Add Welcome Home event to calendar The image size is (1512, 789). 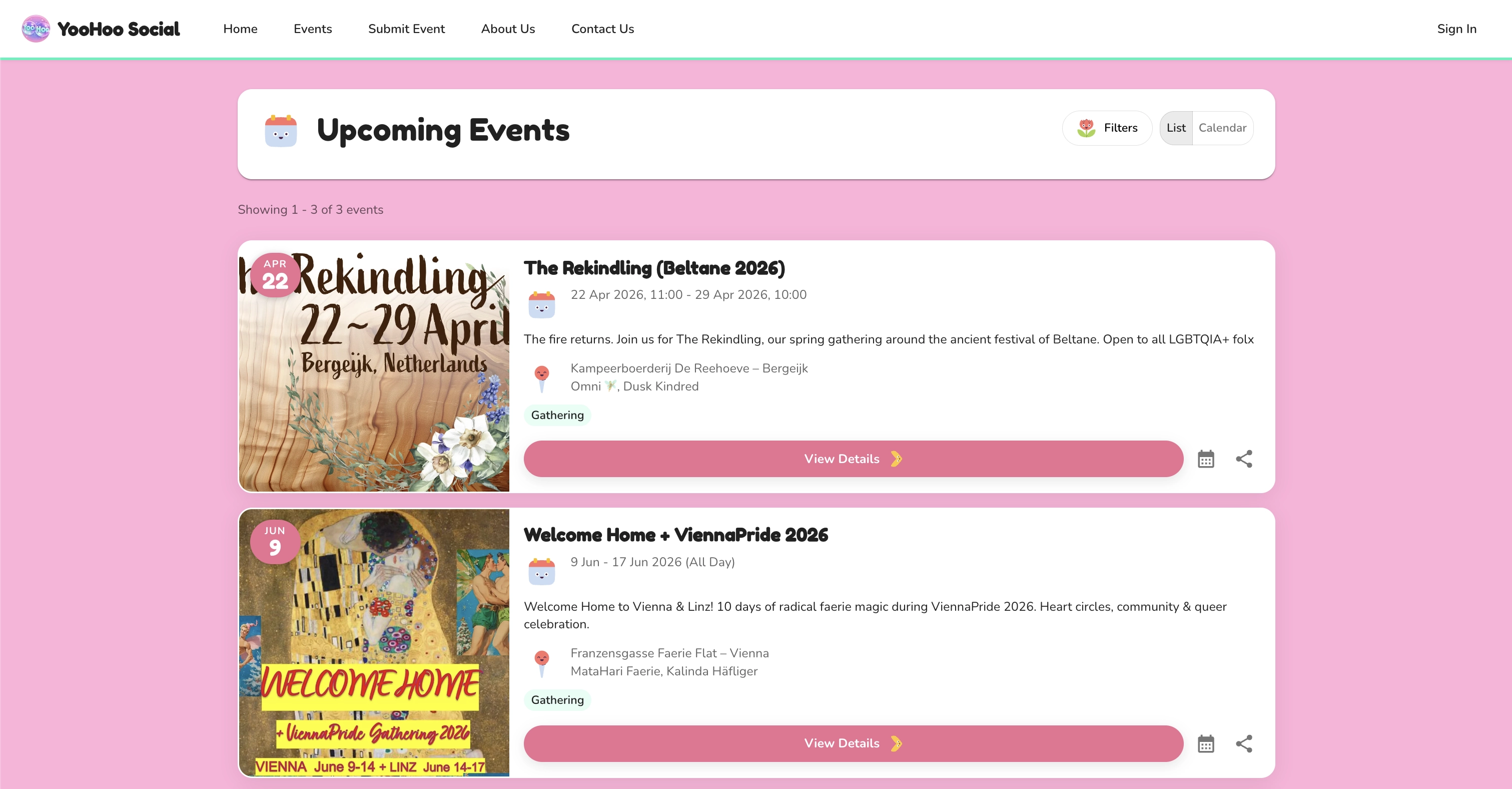point(1206,744)
